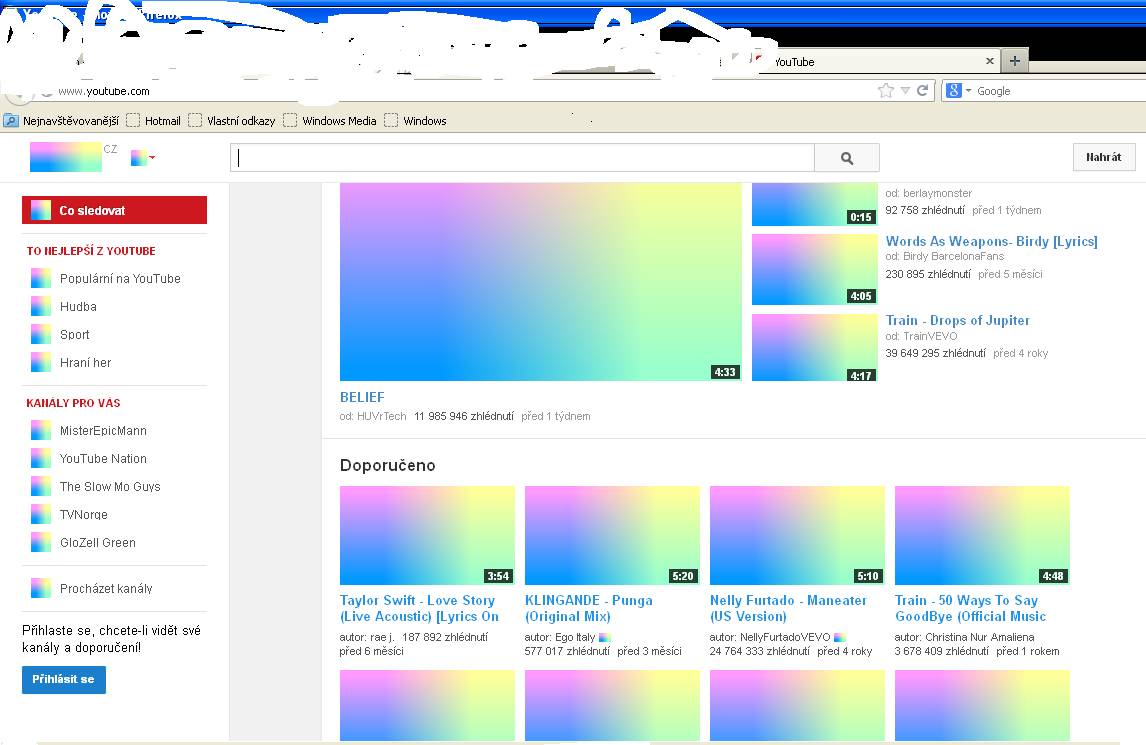Click the Přihlásit se button
This screenshot has height=745, width=1146.
click(x=64, y=679)
